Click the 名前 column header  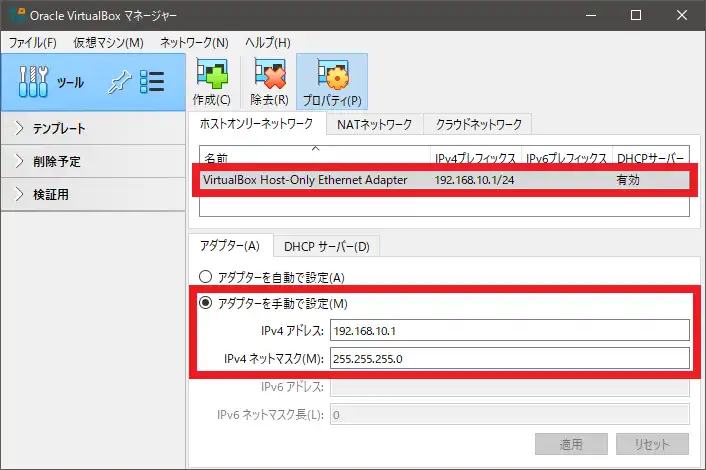tap(315, 157)
